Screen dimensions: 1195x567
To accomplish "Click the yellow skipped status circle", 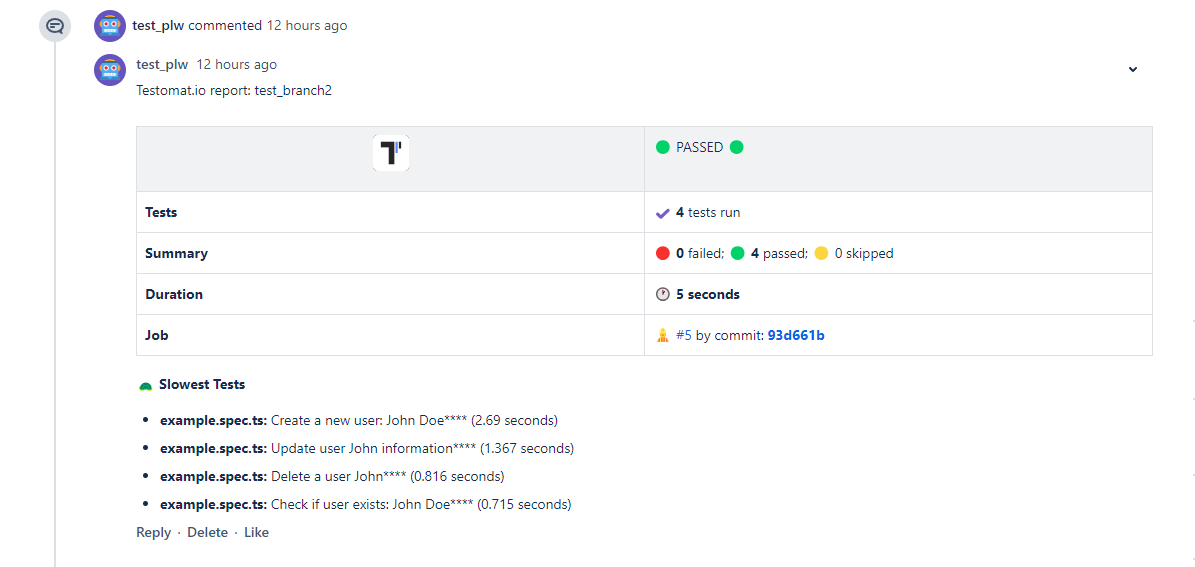I will point(821,254).
